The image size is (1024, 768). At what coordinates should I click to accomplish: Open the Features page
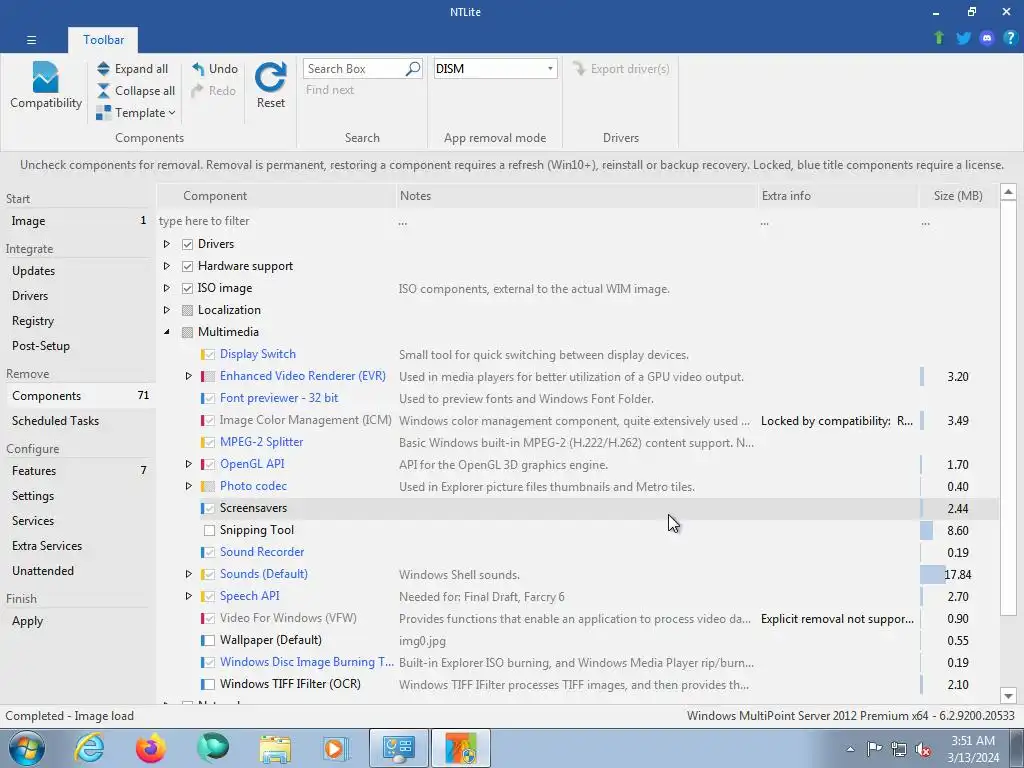[x=77, y=471]
